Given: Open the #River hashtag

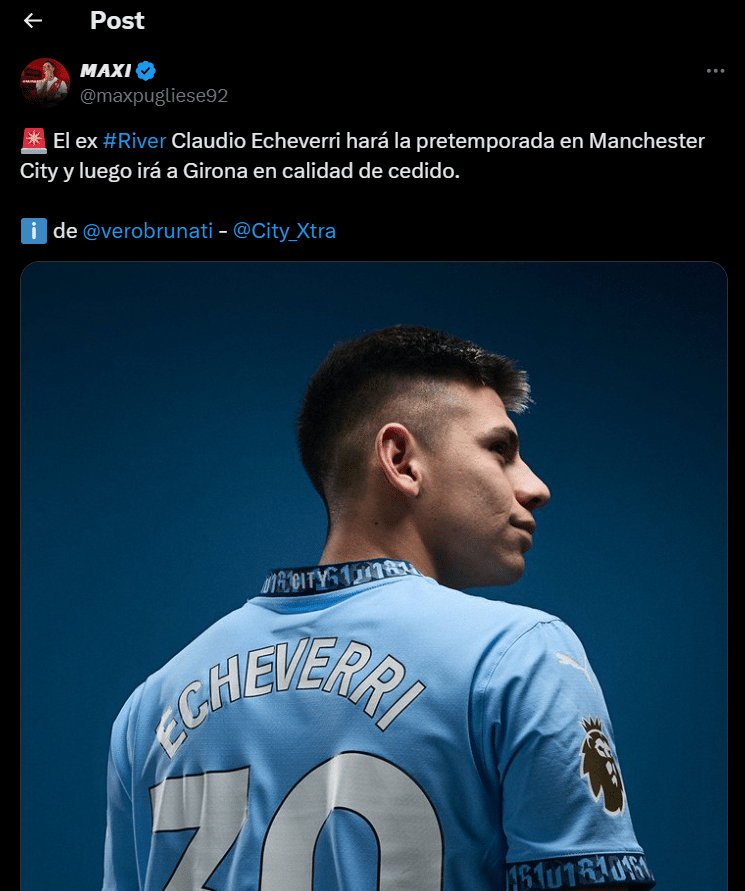Looking at the screenshot, I should click(135, 141).
